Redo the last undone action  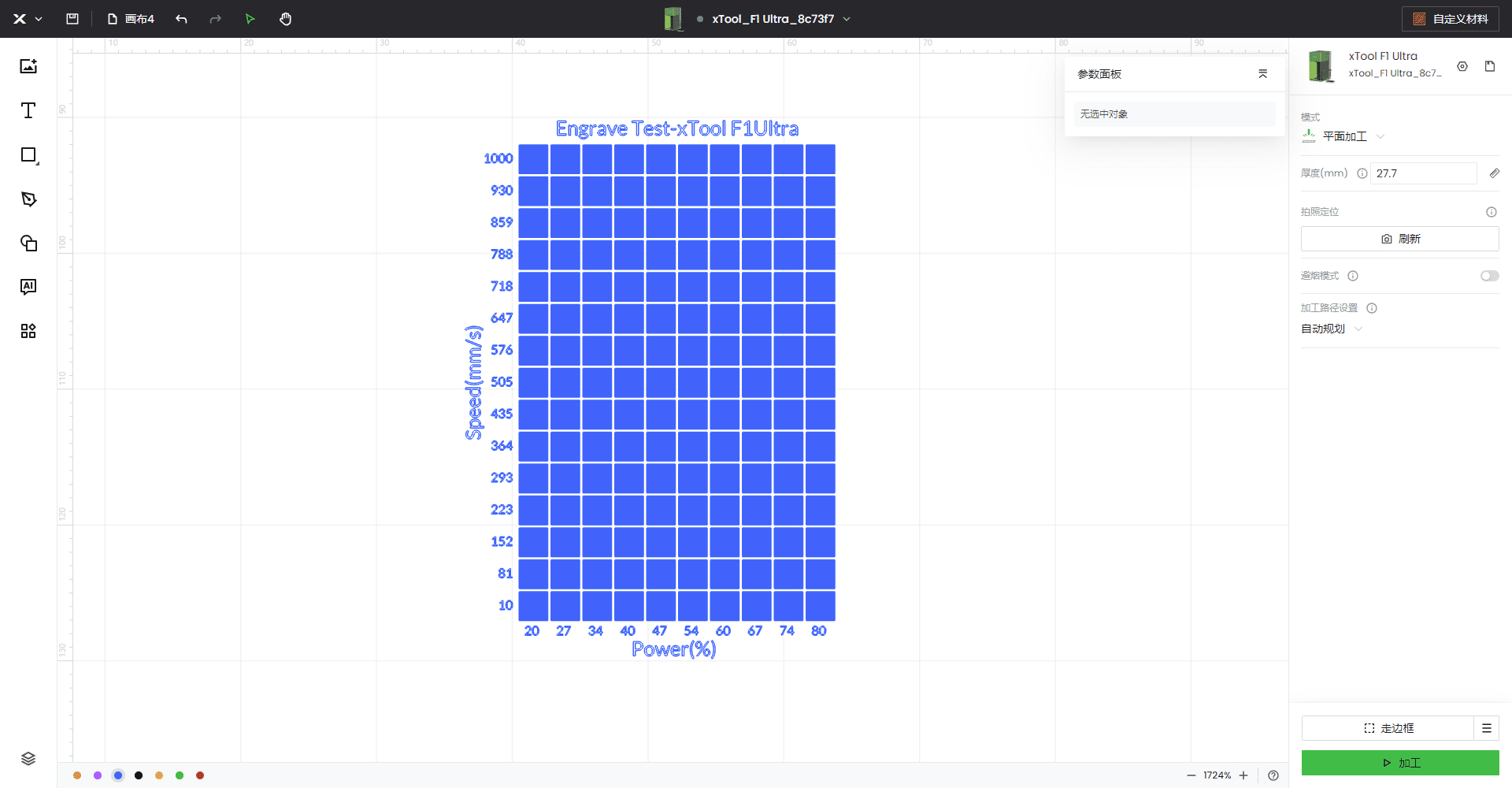click(x=215, y=19)
